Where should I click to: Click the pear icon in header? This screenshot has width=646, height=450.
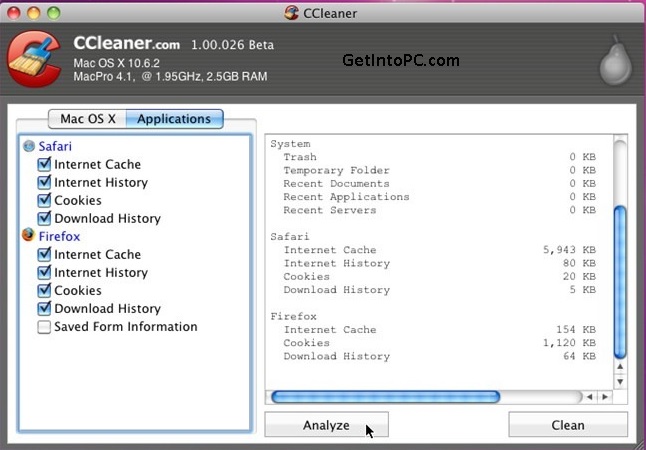click(616, 61)
